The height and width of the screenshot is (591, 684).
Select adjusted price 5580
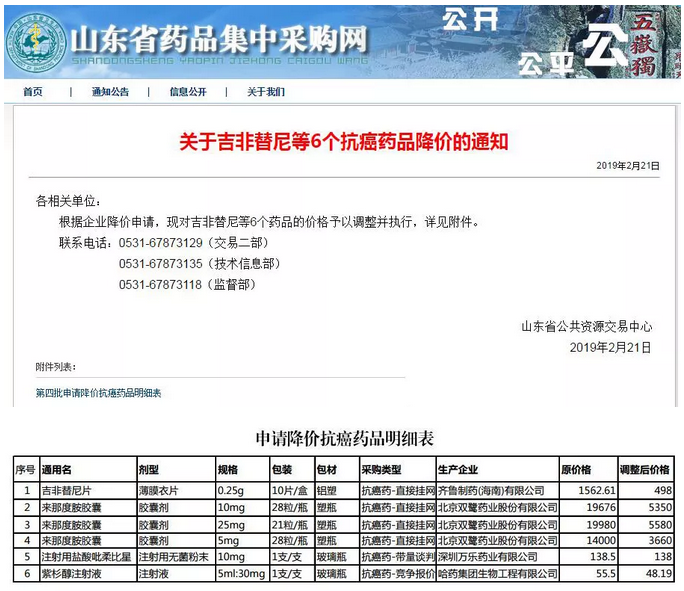pyautogui.click(x=646, y=524)
